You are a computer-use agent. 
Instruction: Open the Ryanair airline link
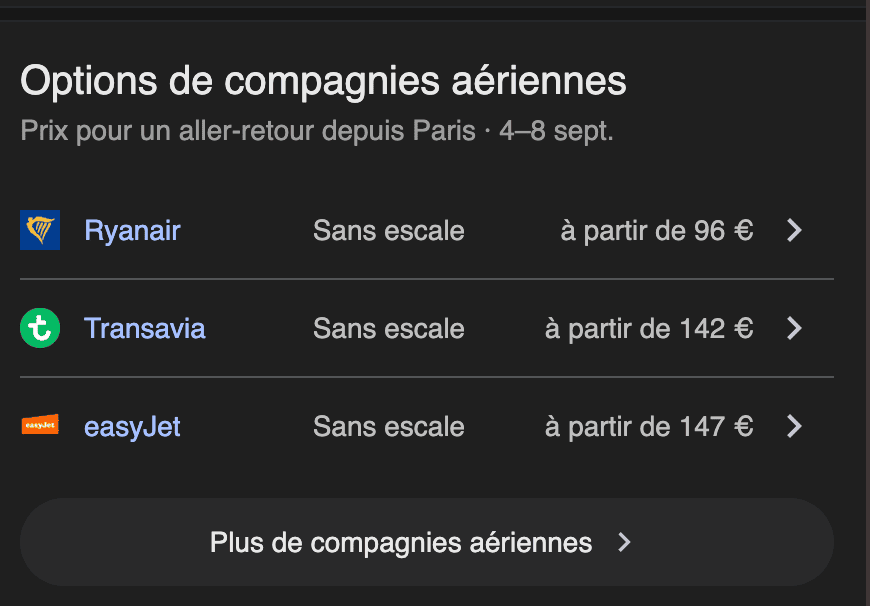(x=132, y=230)
